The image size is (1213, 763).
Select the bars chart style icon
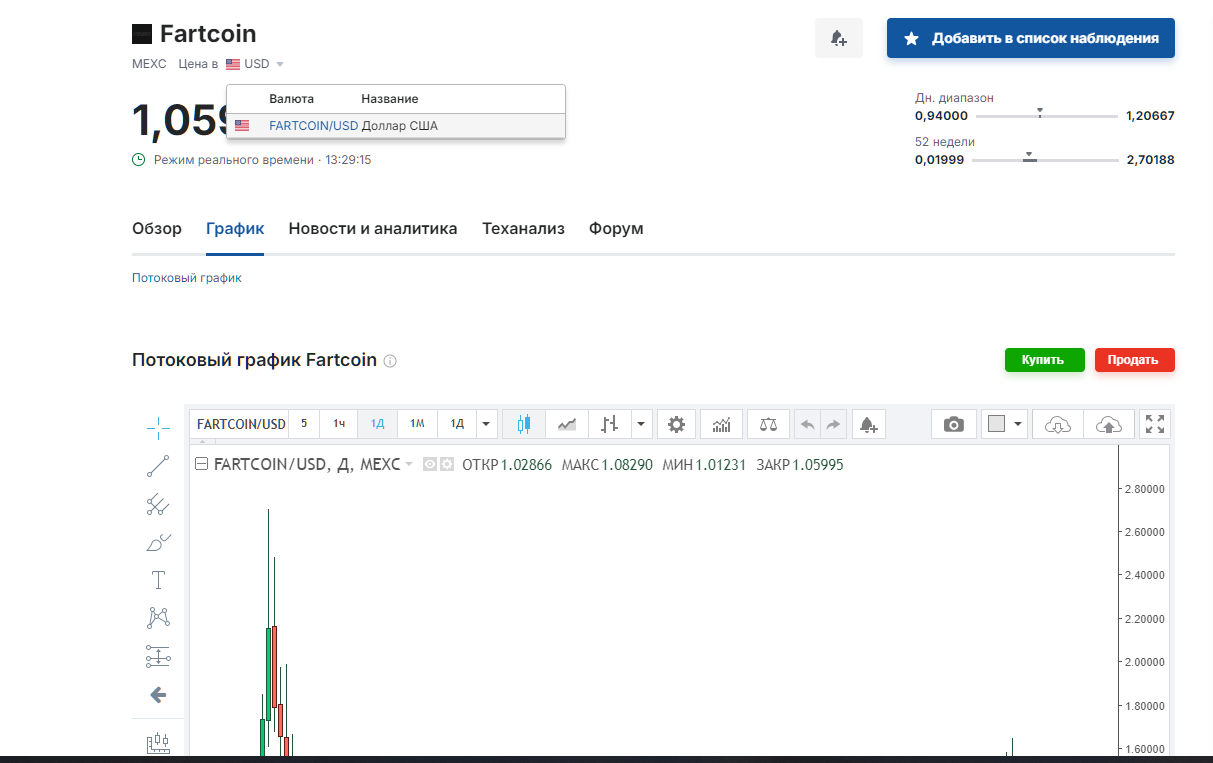click(610, 424)
